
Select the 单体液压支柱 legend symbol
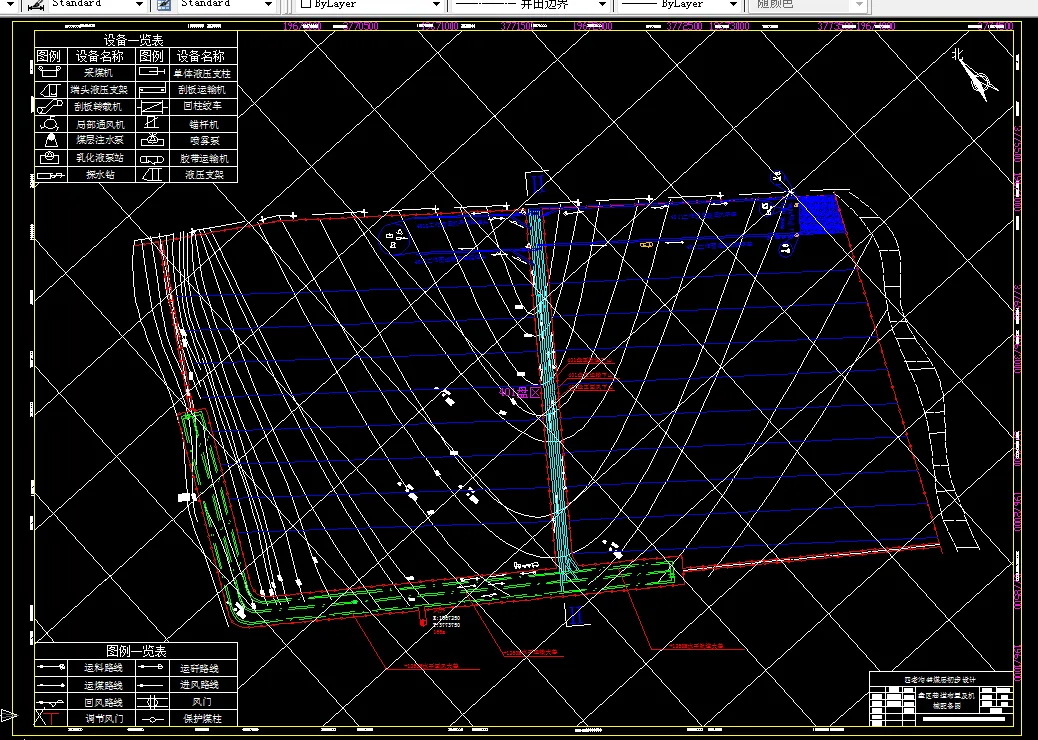point(152,72)
